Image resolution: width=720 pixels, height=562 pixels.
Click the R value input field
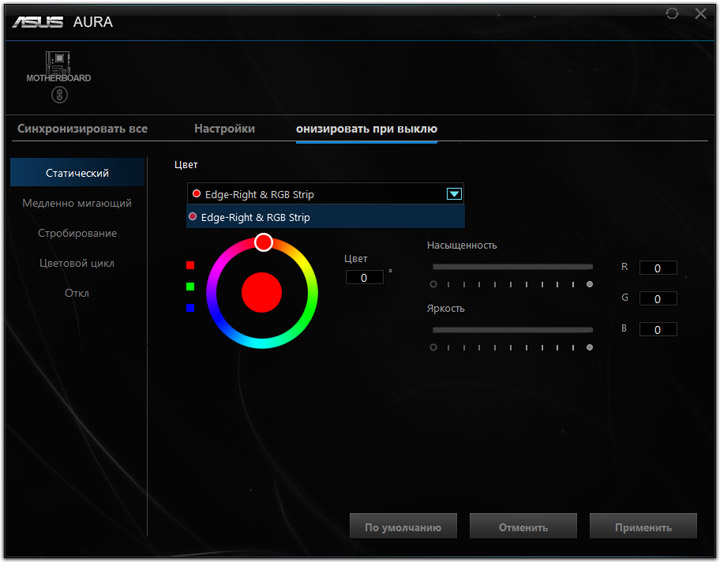(658, 268)
